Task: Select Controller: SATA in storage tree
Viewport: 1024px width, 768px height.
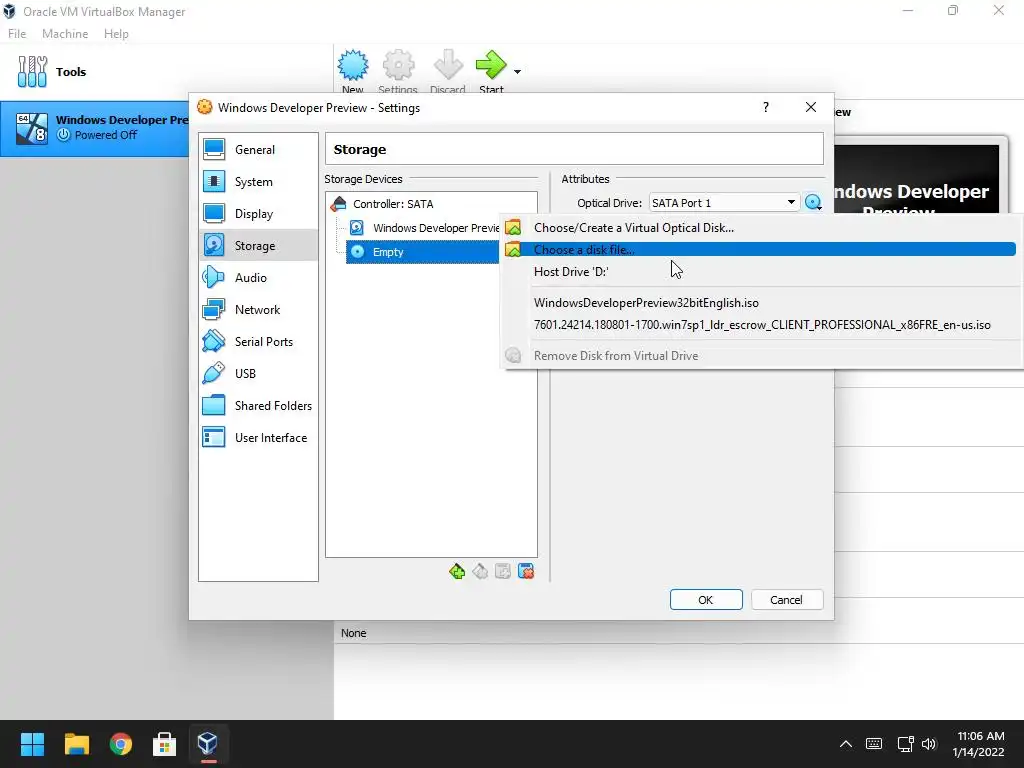Action: point(393,204)
